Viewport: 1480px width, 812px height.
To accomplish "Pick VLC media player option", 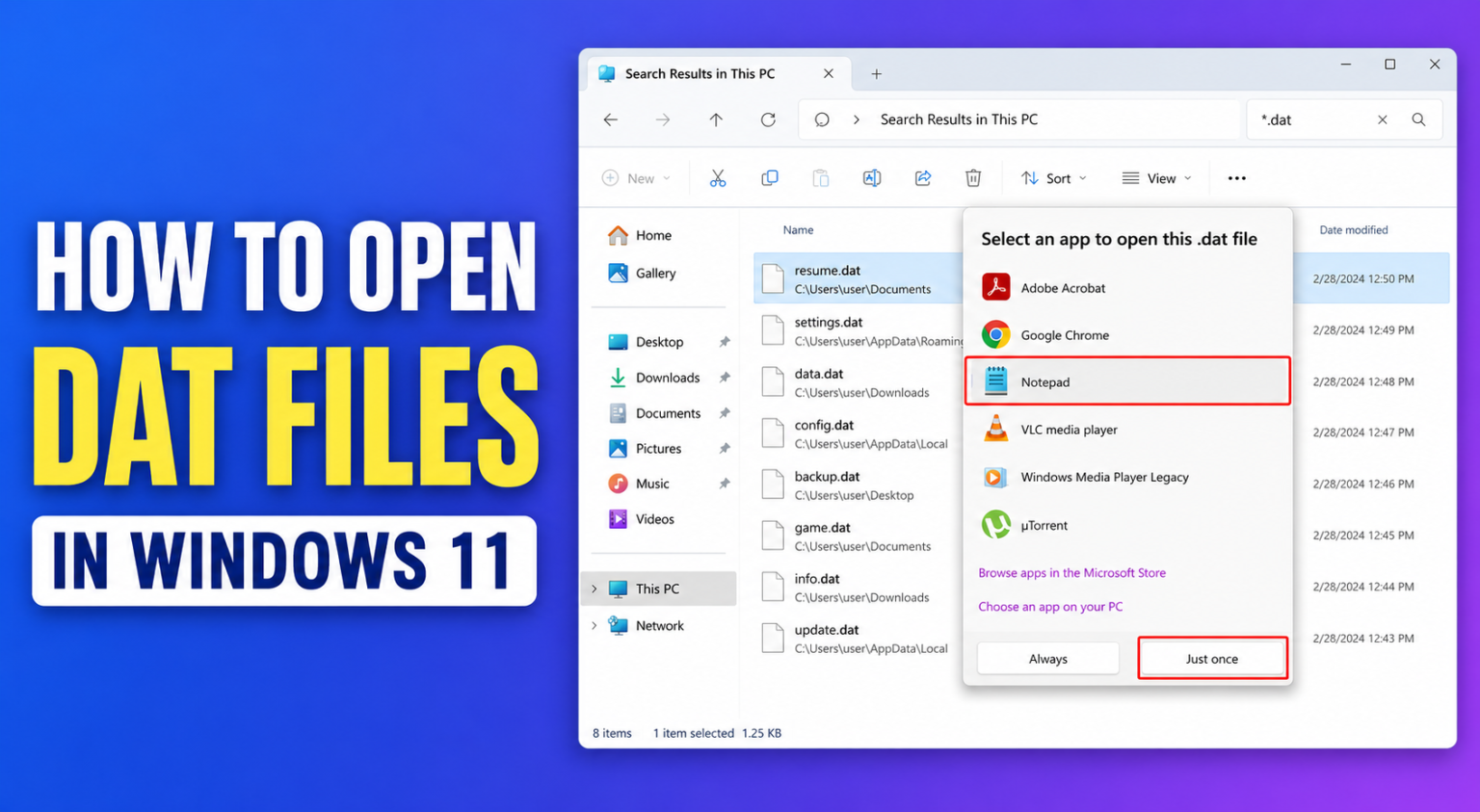I will tap(1127, 430).
